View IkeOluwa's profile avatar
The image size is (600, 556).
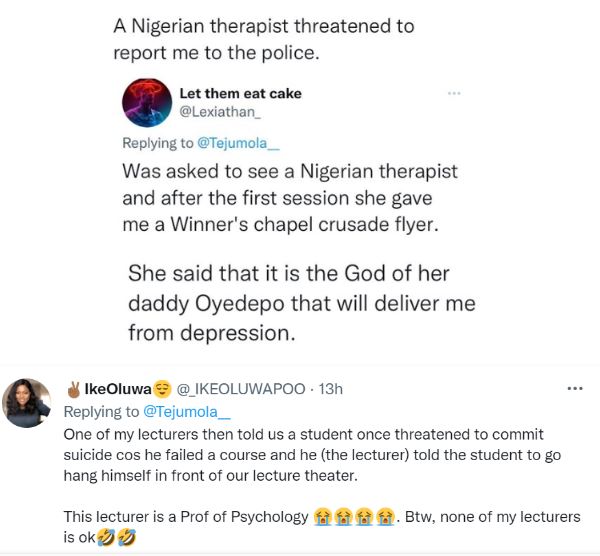[x=28, y=403]
